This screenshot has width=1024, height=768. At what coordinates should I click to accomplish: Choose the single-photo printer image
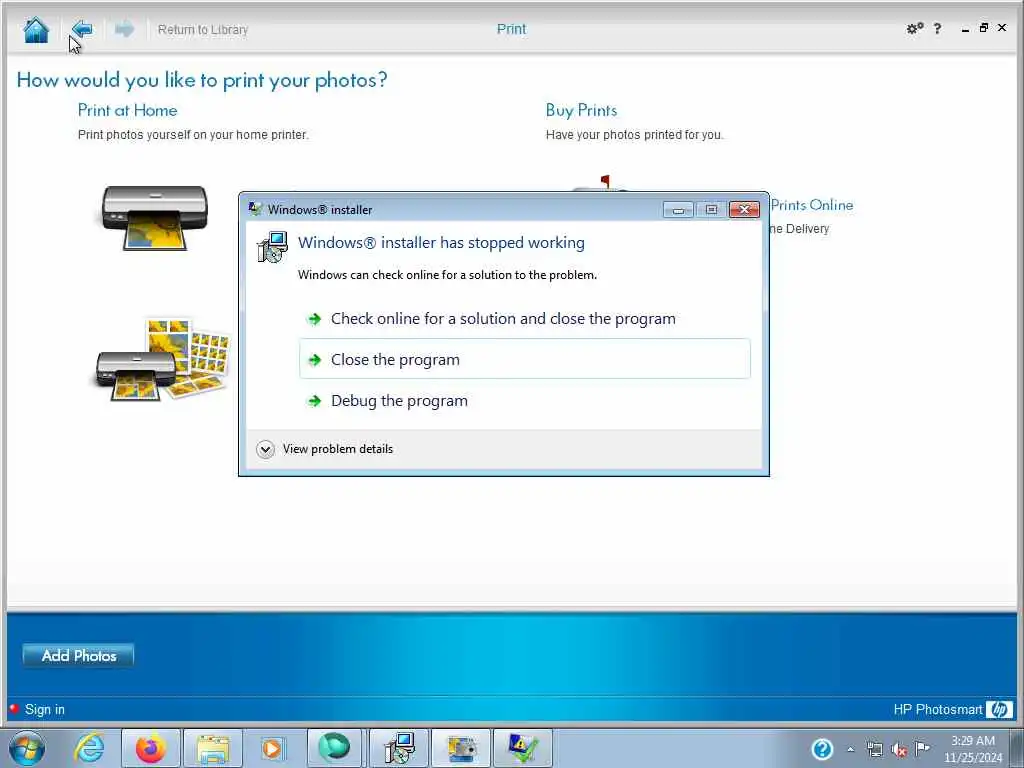pos(155,217)
